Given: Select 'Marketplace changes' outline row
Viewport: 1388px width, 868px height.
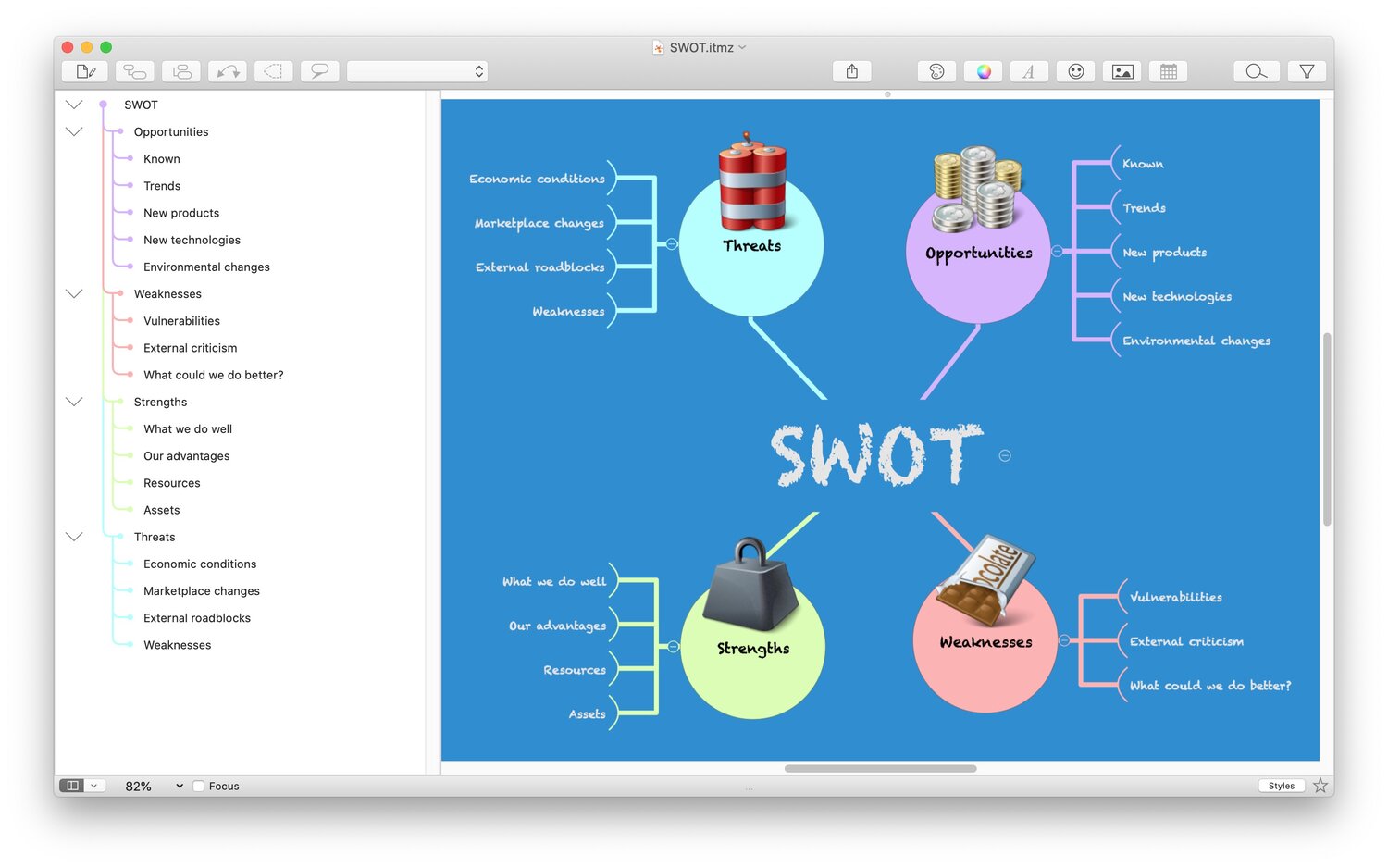Looking at the screenshot, I should tap(201, 591).
